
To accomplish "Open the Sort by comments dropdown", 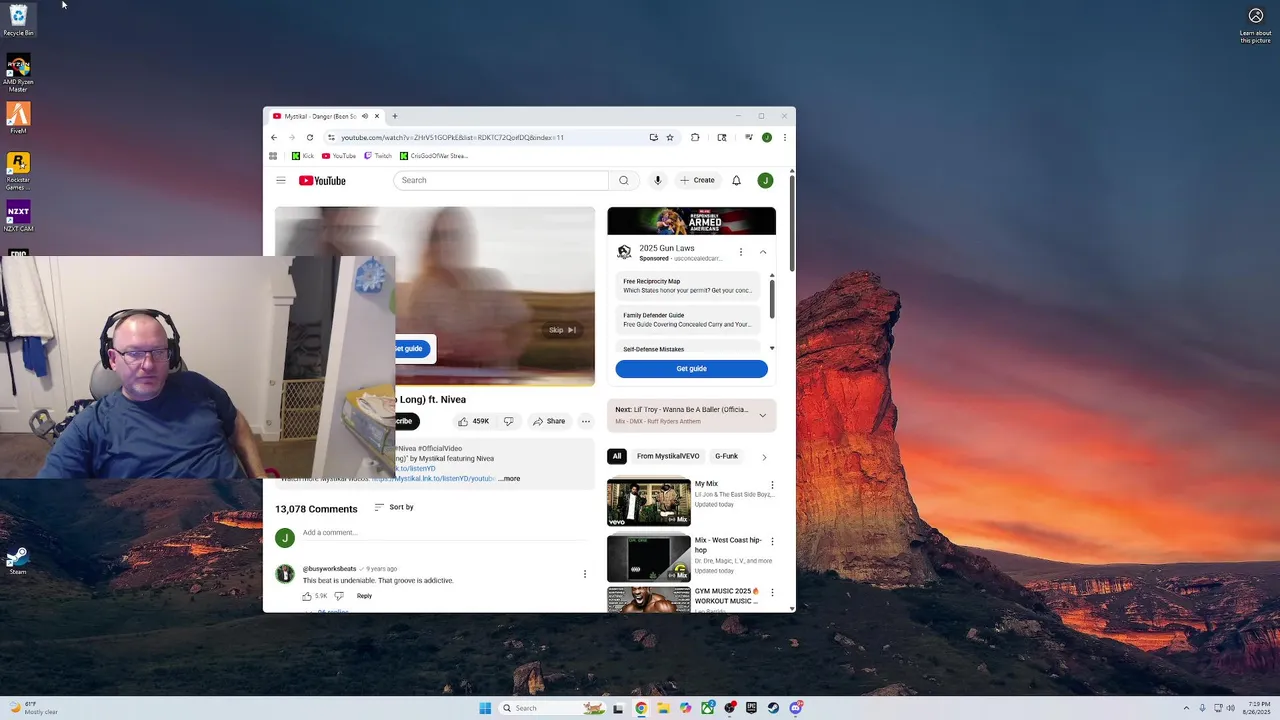I will point(394,507).
